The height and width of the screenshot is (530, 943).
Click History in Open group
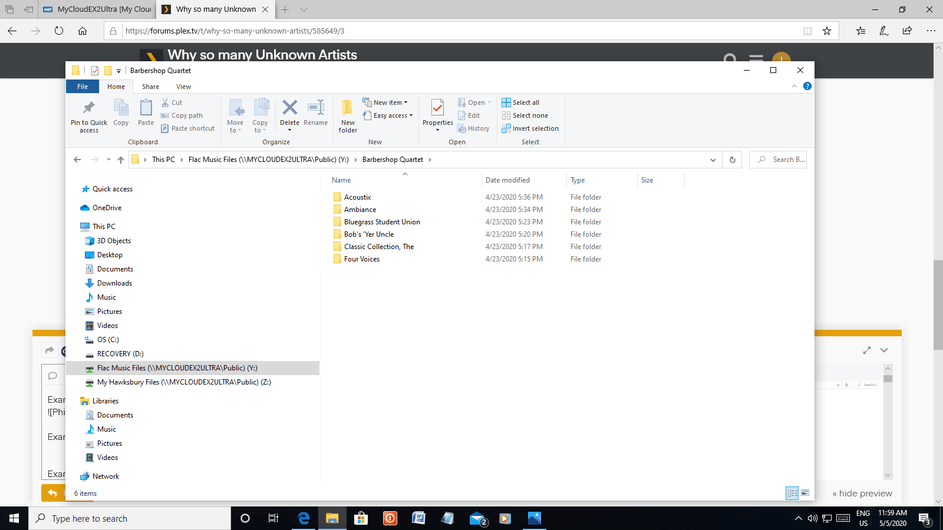[473, 128]
